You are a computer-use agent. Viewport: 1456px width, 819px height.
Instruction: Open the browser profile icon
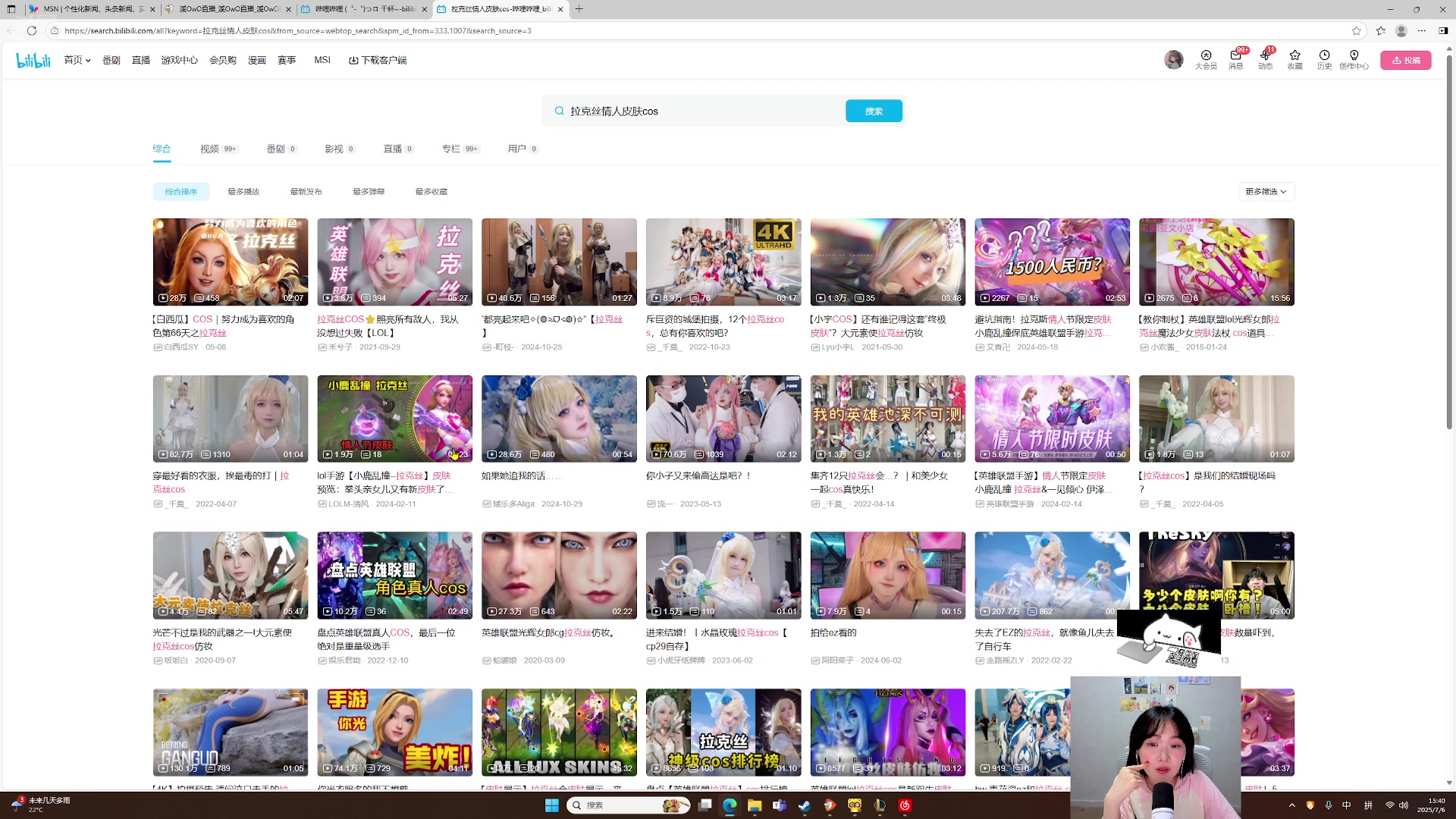click(x=1401, y=30)
